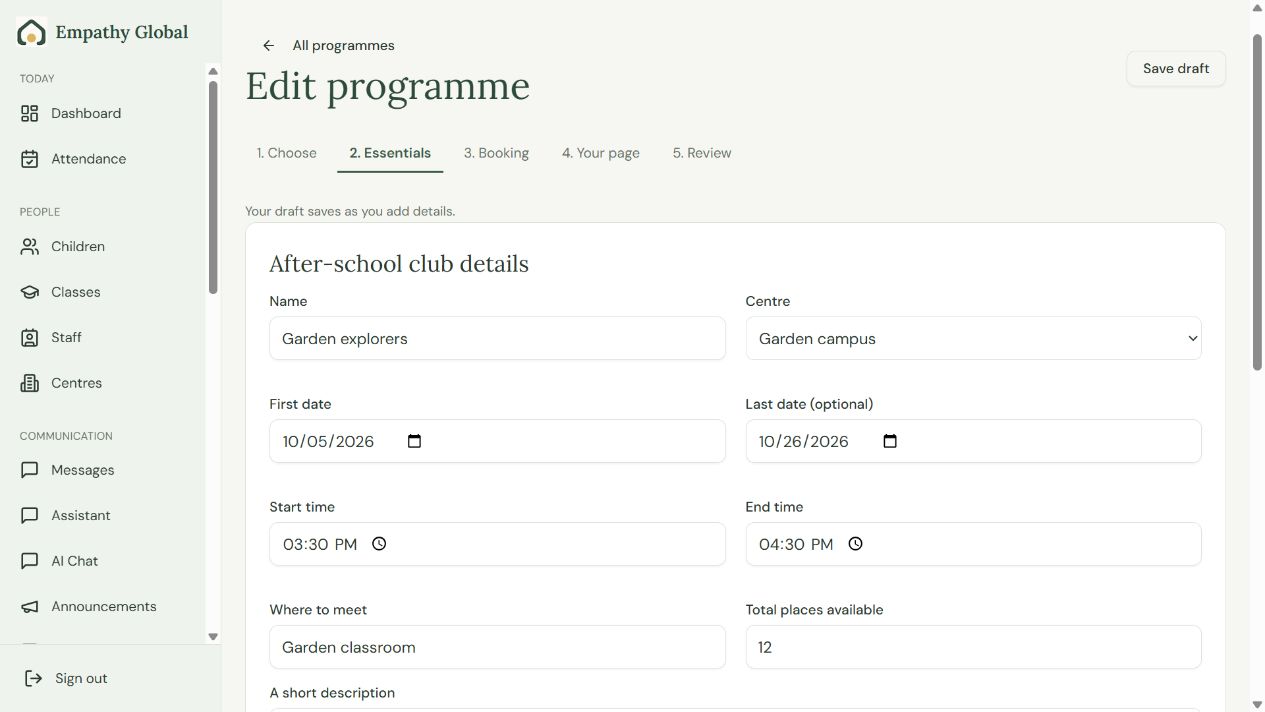Image resolution: width=1265 pixels, height=712 pixels.
Task: Select the Children people icon
Action: [30, 247]
